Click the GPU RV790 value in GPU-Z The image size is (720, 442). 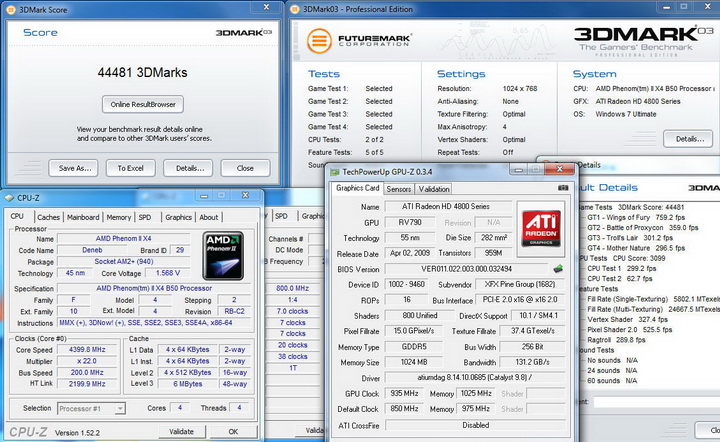click(x=410, y=222)
